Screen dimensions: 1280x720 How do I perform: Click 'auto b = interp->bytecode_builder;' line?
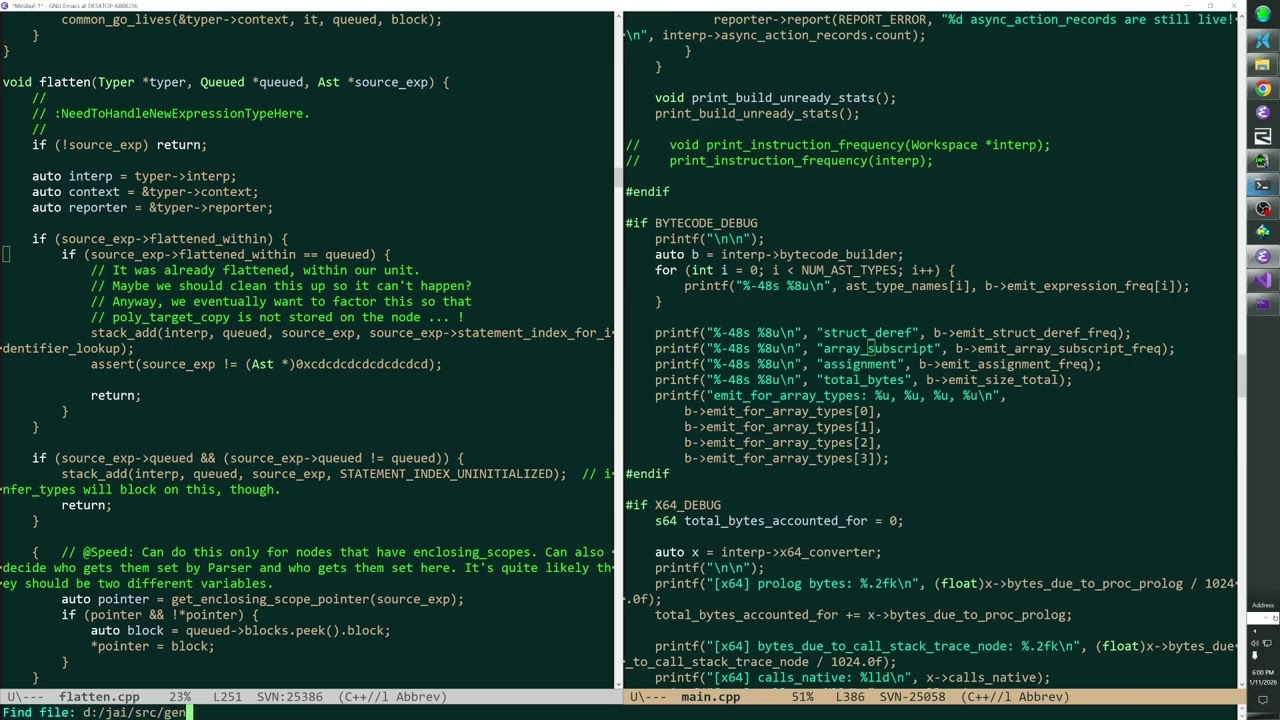click(x=779, y=254)
